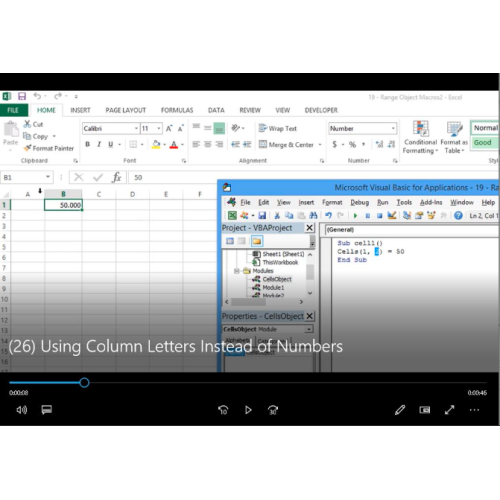
Task: Toggle closed captions
Action: [x=47, y=410]
